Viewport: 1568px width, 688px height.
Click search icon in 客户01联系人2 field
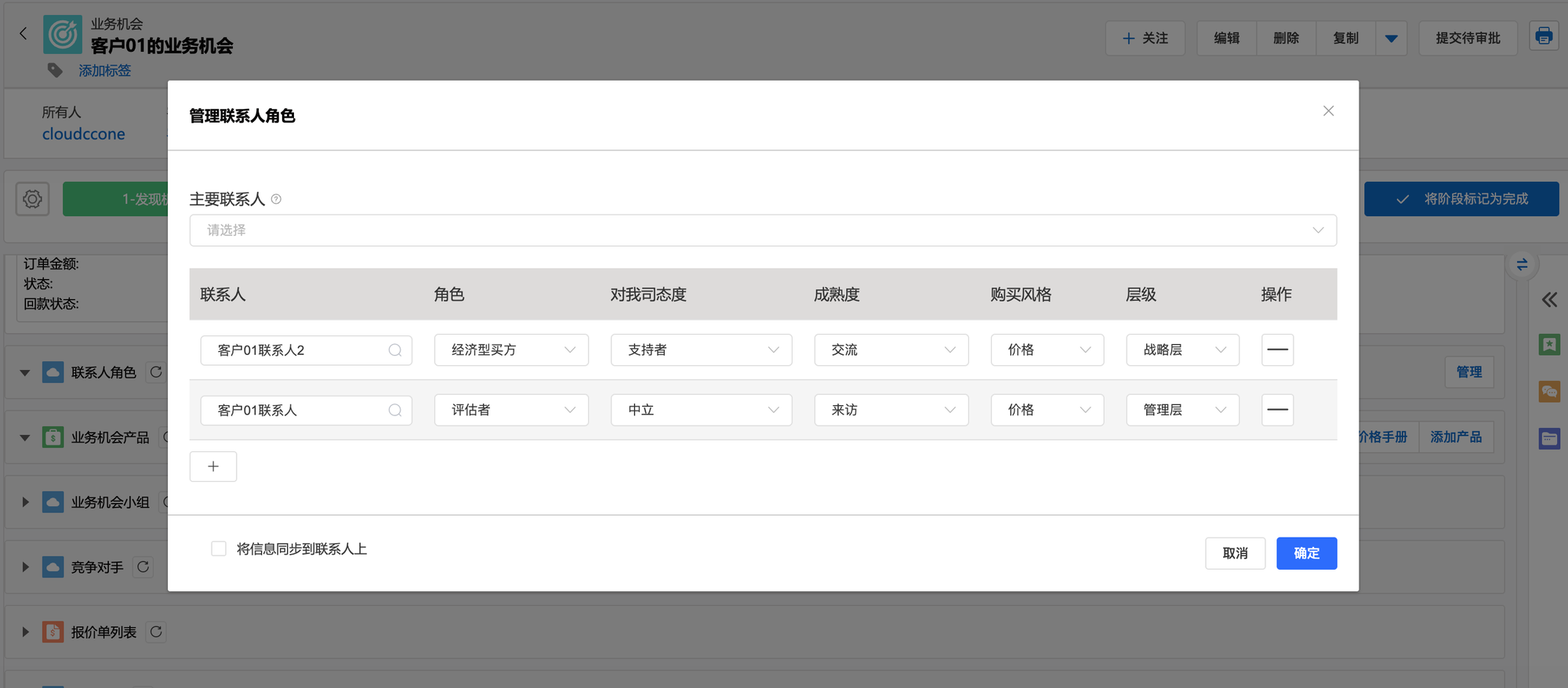click(395, 350)
